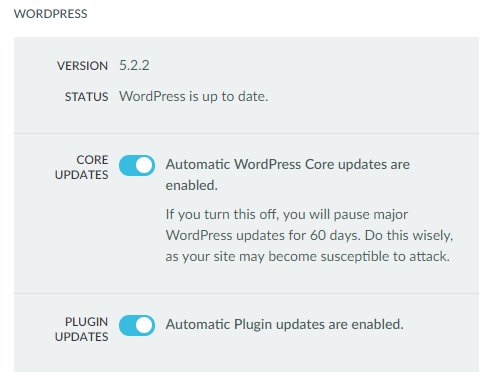Select the STATUS label
This screenshot has width=491, height=381.
(x=86, y=97)
